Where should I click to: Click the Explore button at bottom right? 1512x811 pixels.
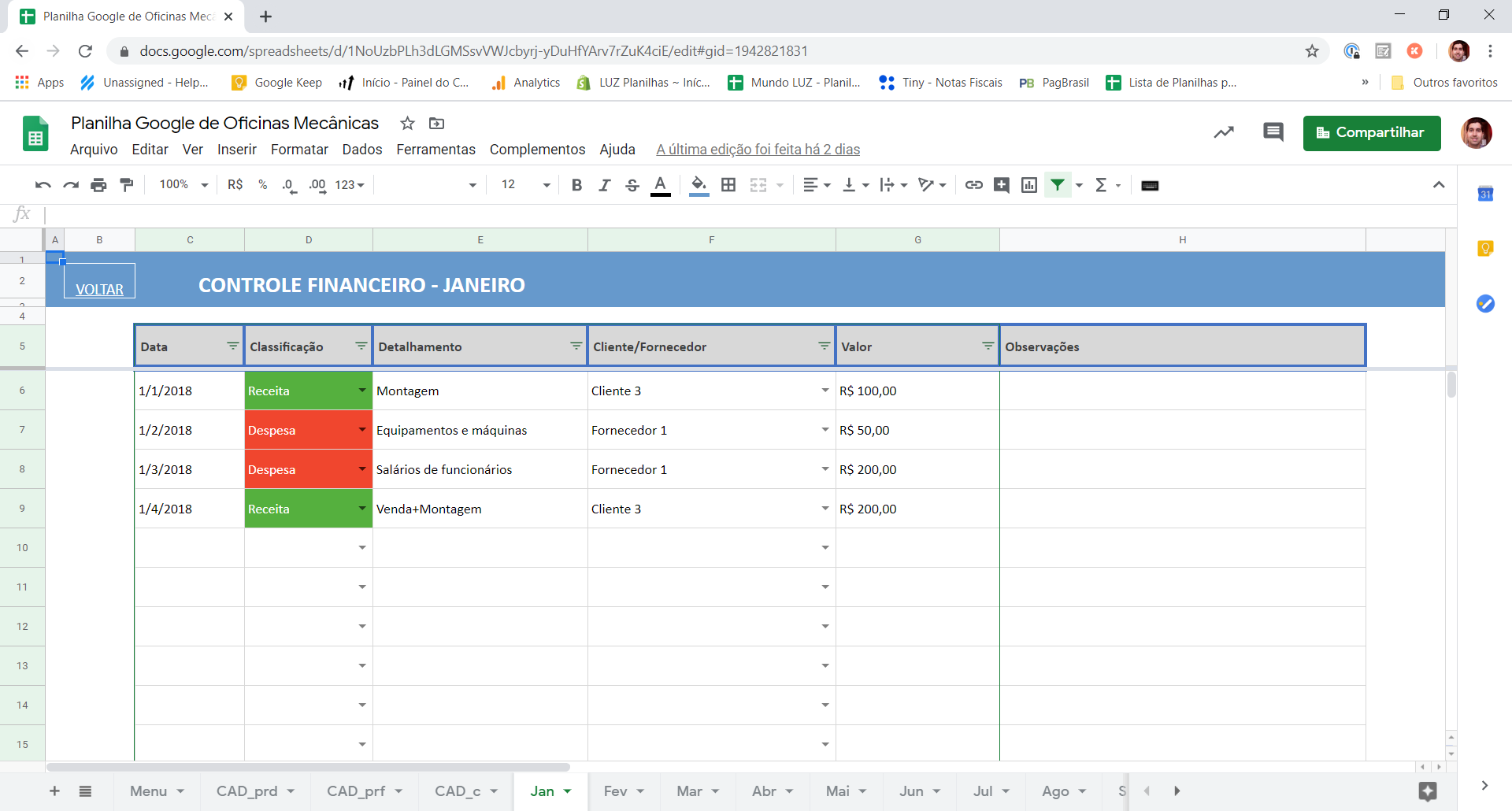pyautogui.click(x=1428, y=791)
